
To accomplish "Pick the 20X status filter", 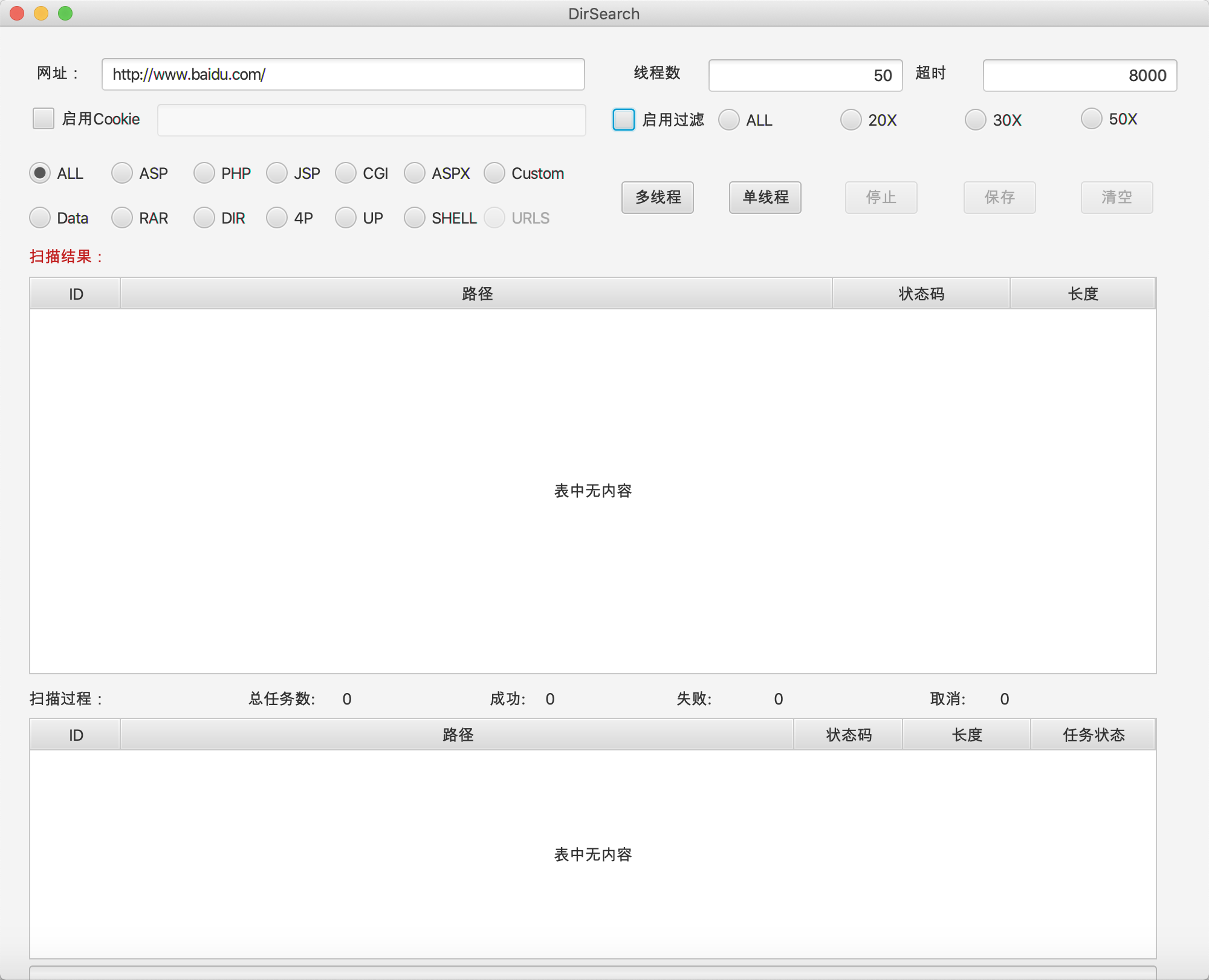I will point(851,120).
